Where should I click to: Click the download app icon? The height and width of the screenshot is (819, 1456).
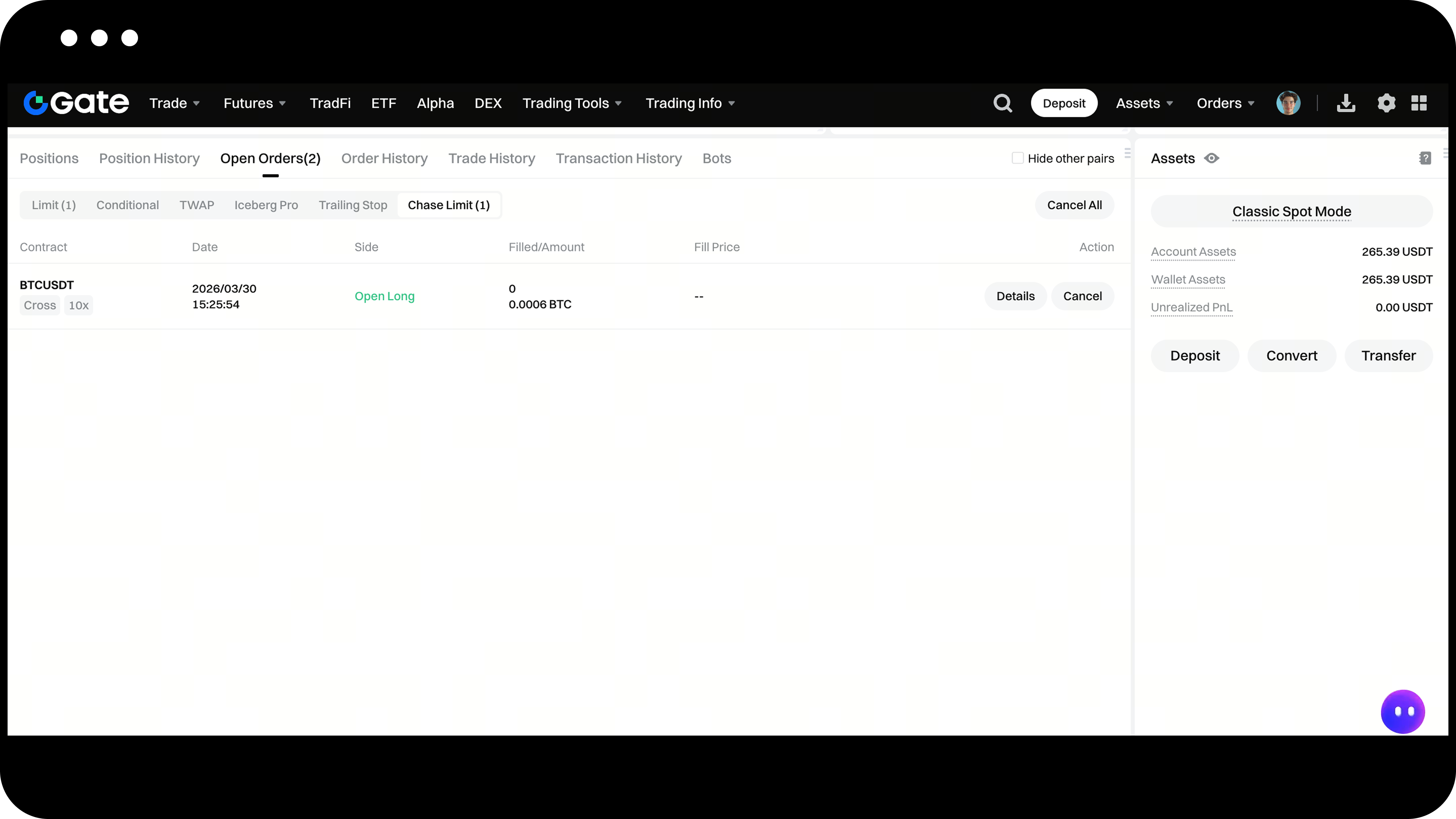pyautogui.click(x=1346, y=104)
